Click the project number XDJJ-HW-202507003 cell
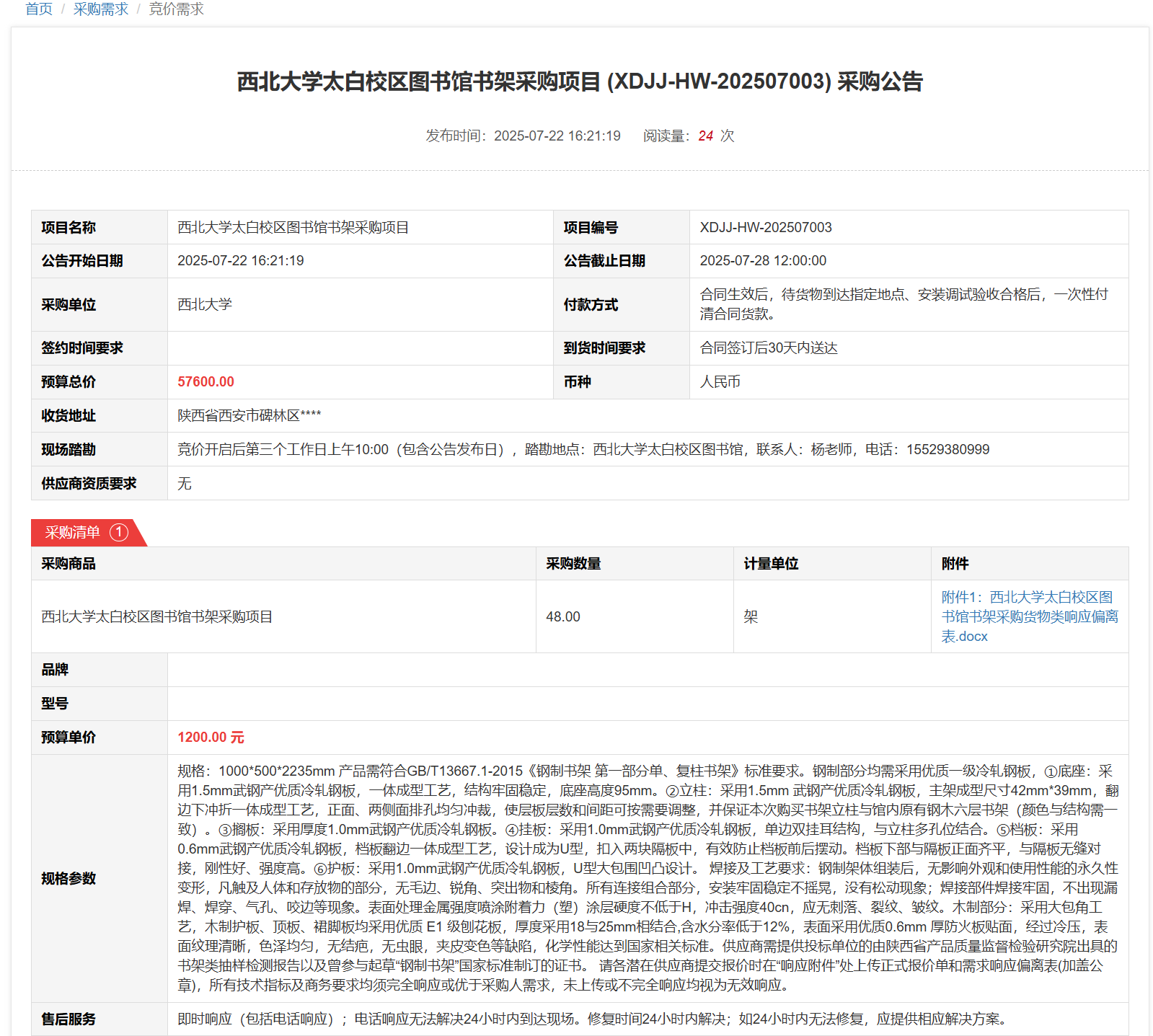Screen dimensions: 1153x1036 tap(765, 228)
